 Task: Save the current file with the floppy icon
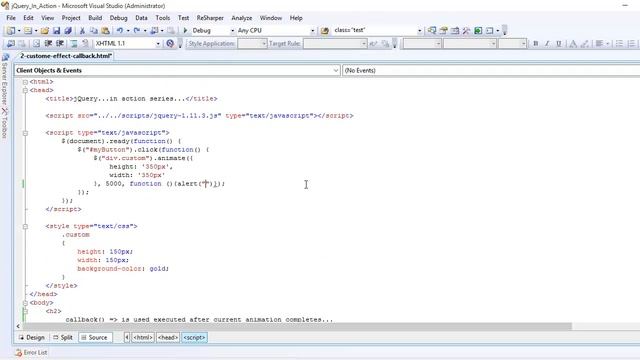click(x=56, y=31)
